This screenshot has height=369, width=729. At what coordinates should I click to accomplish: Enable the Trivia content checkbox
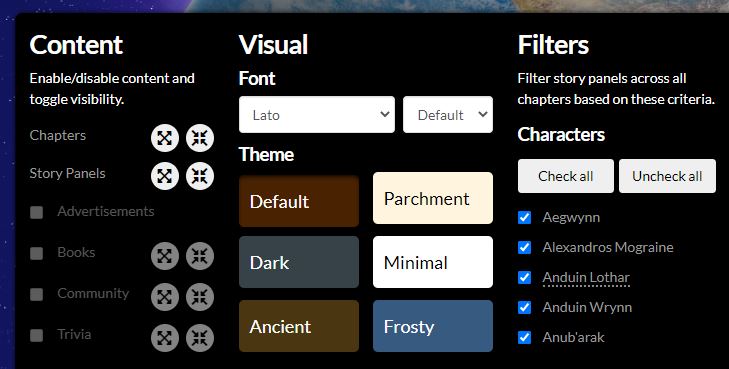[36, 335]
